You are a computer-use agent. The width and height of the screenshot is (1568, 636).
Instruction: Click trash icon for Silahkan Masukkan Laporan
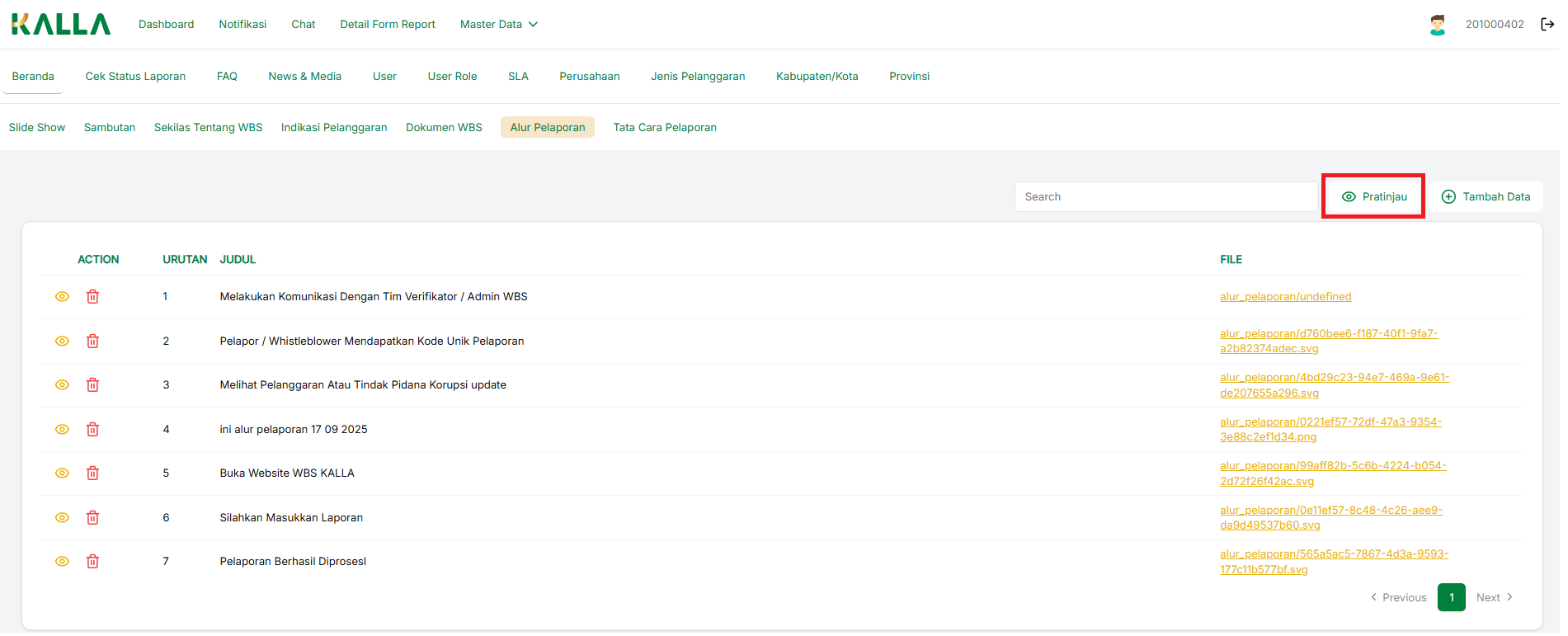click(x=92, y=518)
